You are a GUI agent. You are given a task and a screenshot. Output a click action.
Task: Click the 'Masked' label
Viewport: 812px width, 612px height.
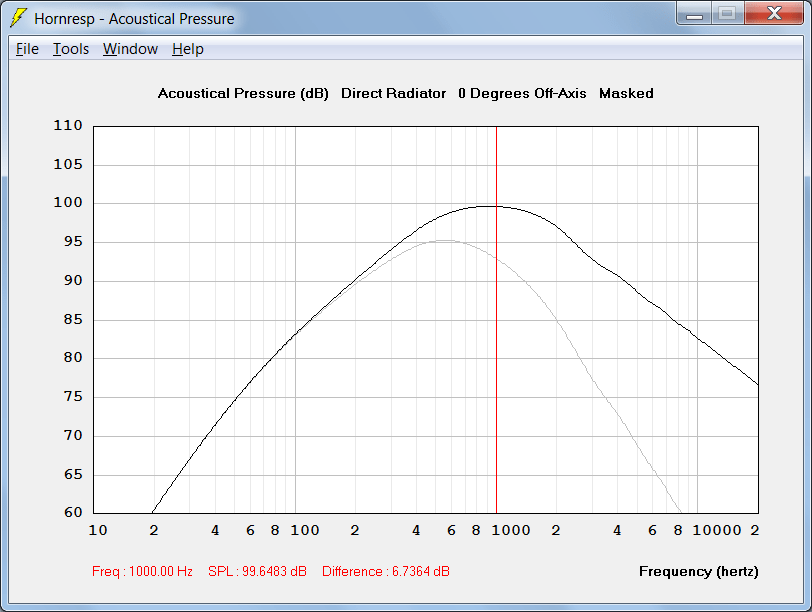pos(626,93)
